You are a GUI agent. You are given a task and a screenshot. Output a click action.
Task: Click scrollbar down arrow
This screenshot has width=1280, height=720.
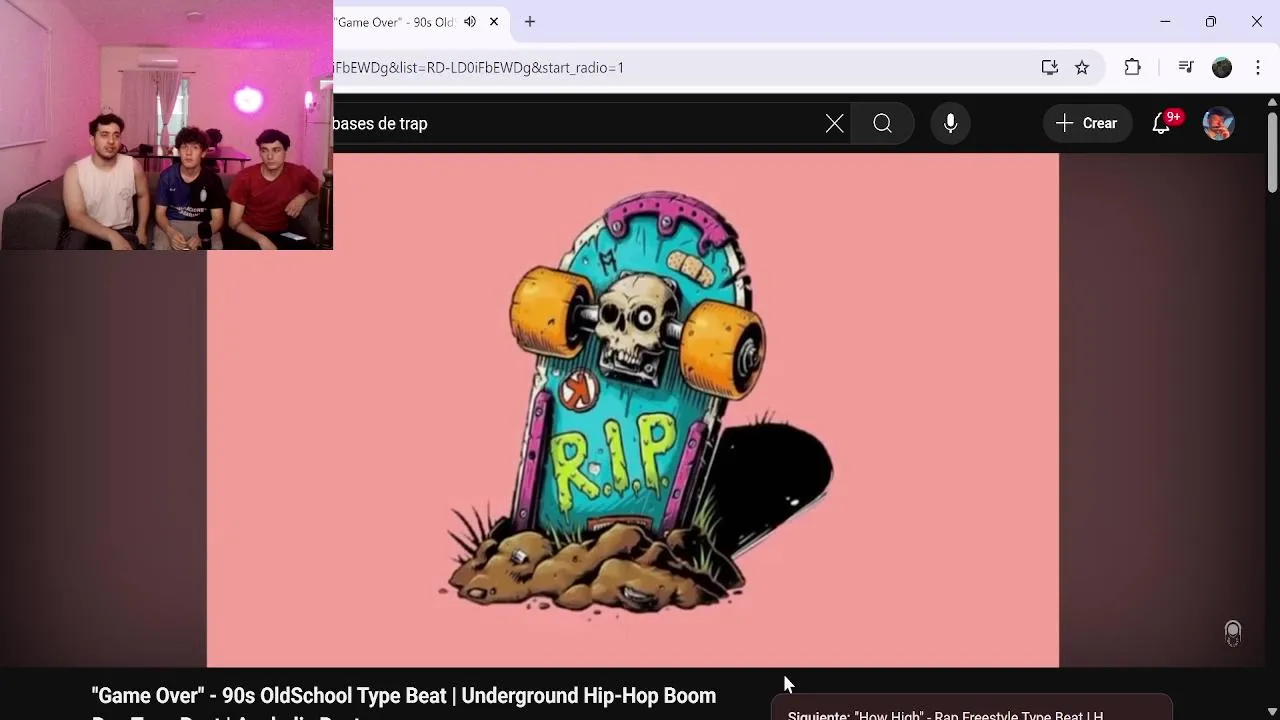[1272, 711]
